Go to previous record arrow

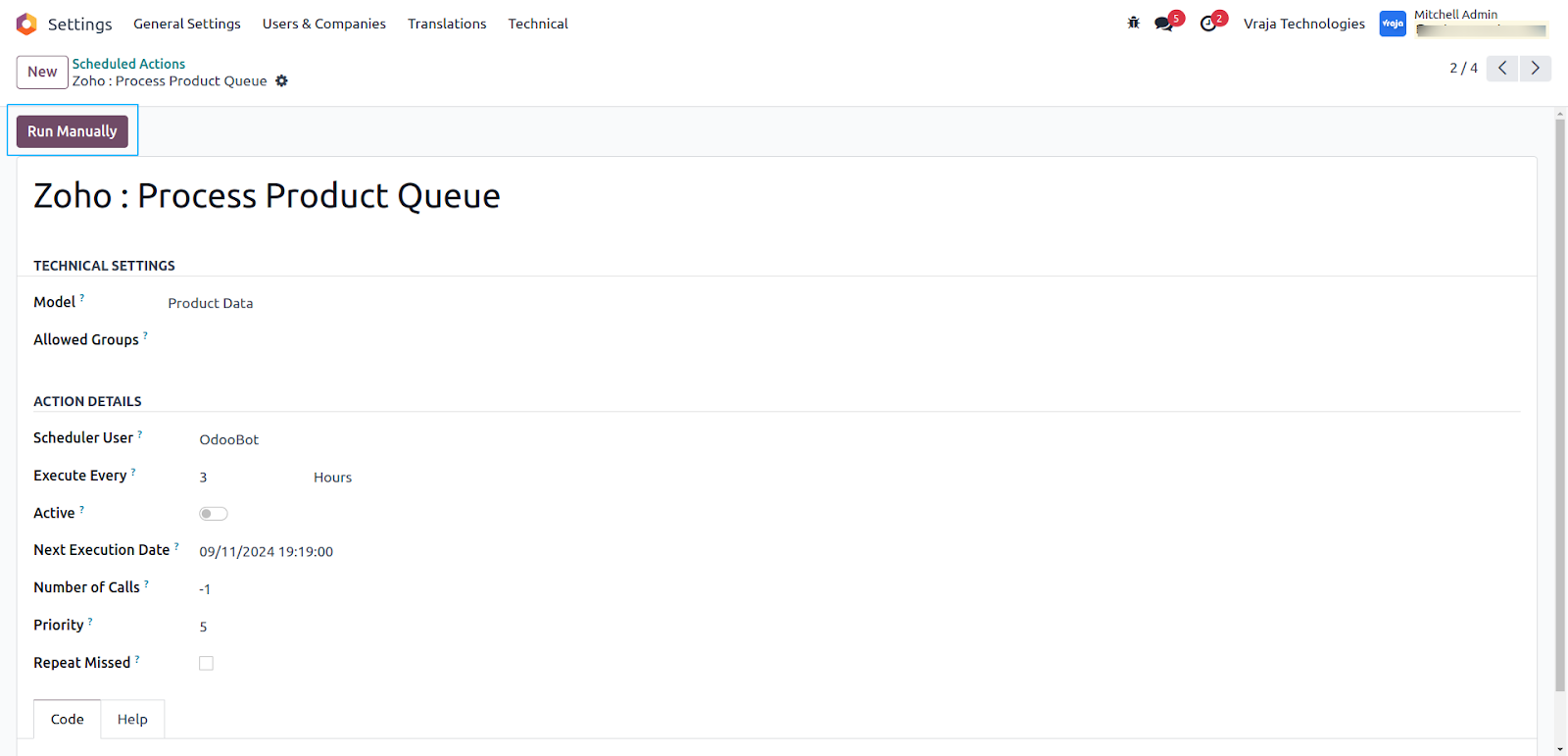click(1502, 68)
